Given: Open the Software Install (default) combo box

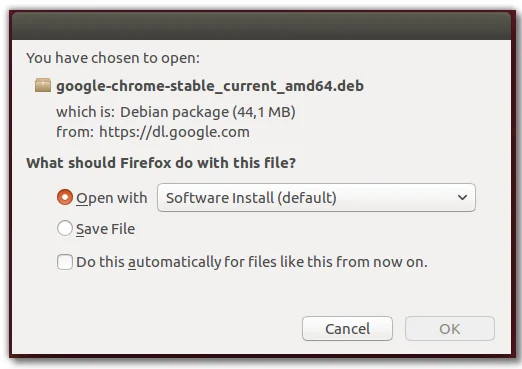Looking at the screenshot, I should (x=316, y=197).
